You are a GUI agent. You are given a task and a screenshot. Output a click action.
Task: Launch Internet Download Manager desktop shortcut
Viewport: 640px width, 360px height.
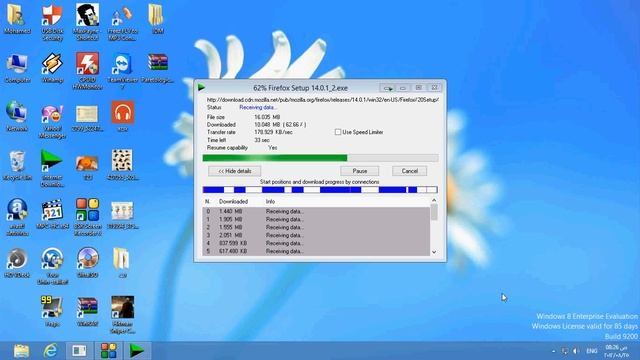[52, 169]
